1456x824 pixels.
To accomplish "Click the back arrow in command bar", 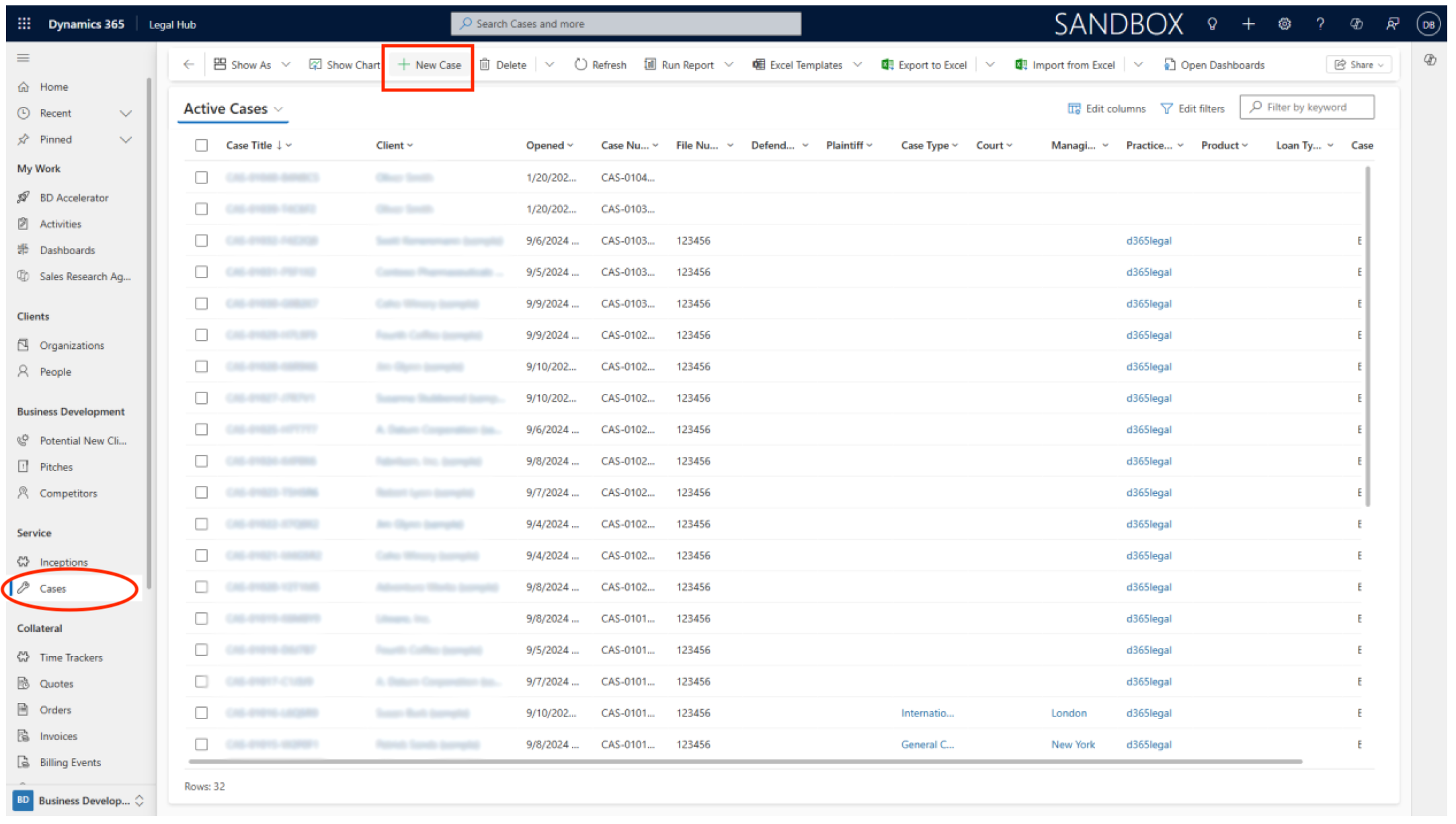I will point(189,65).
